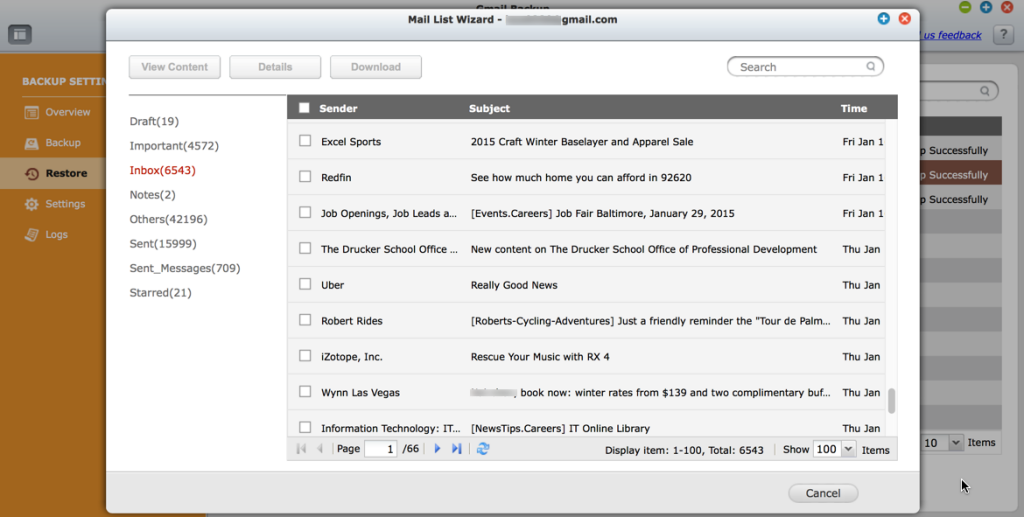This screenshot has height=517, width=1024.
Task: Click the Logs sidebar icon
Action: point(32,235)
